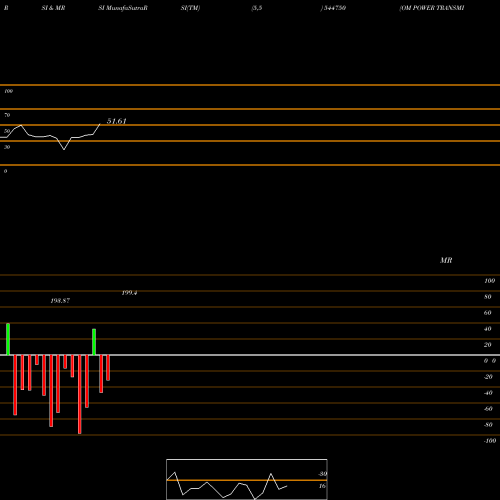500x500 pixels.
Task: Click the 199.4 price label
Action: click(x=129, y=293)
